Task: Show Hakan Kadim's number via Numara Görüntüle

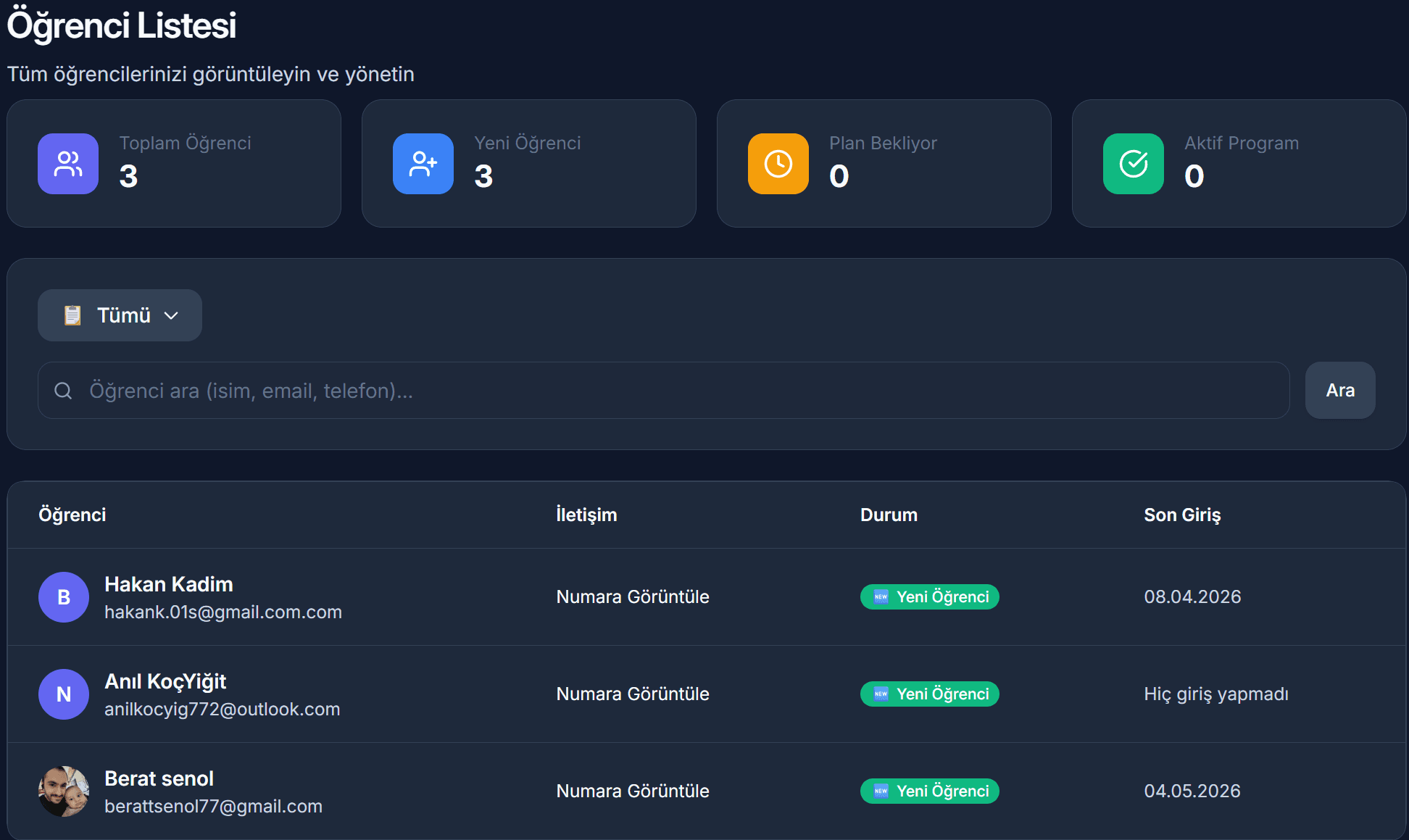Action: pos(633,597)
